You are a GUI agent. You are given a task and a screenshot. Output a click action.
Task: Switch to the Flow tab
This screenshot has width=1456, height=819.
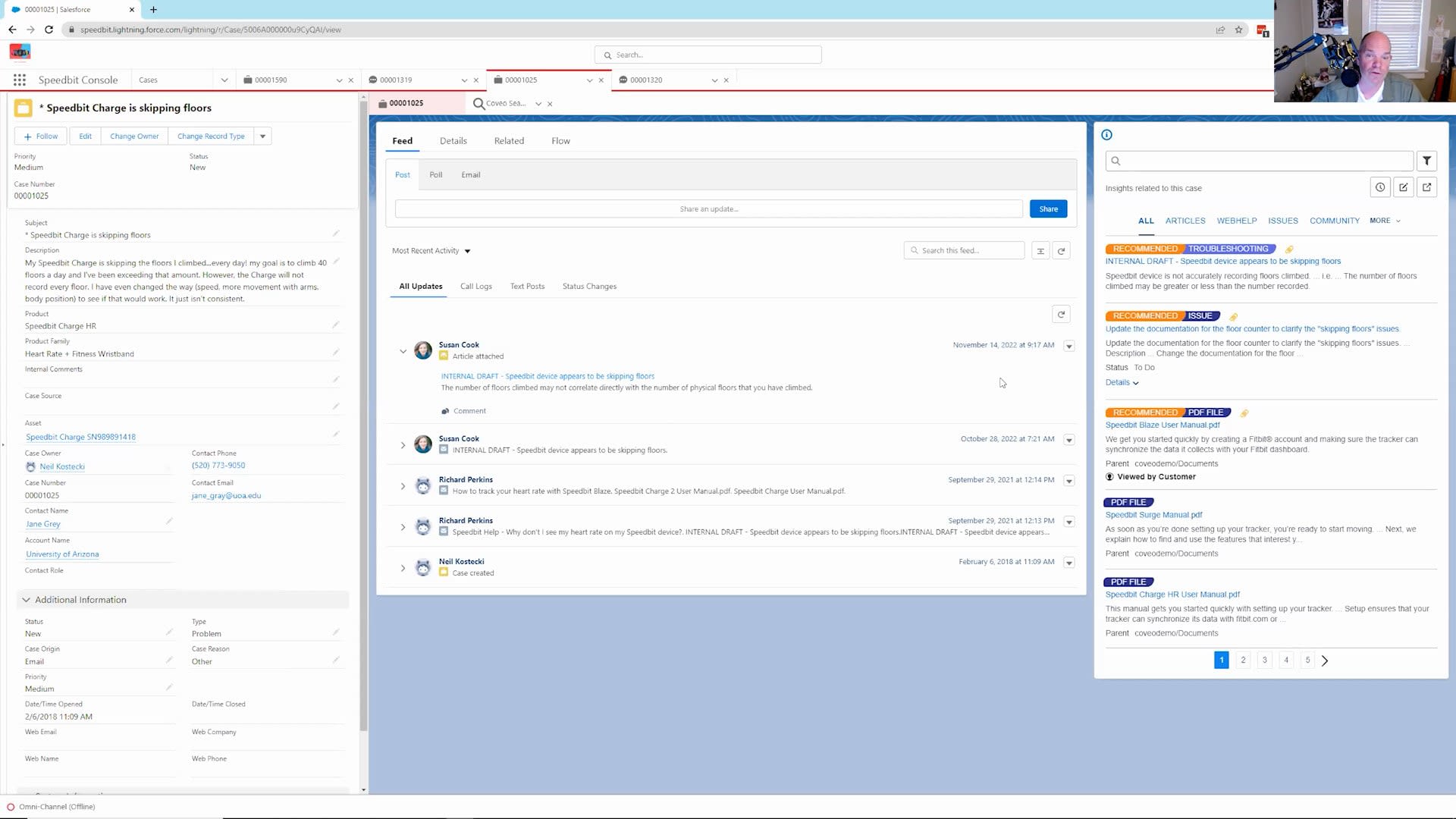(x=560, y=141)
